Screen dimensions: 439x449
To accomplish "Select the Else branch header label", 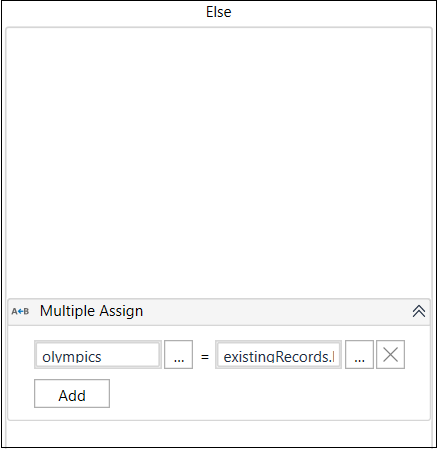I will click(x=219, y=12).
